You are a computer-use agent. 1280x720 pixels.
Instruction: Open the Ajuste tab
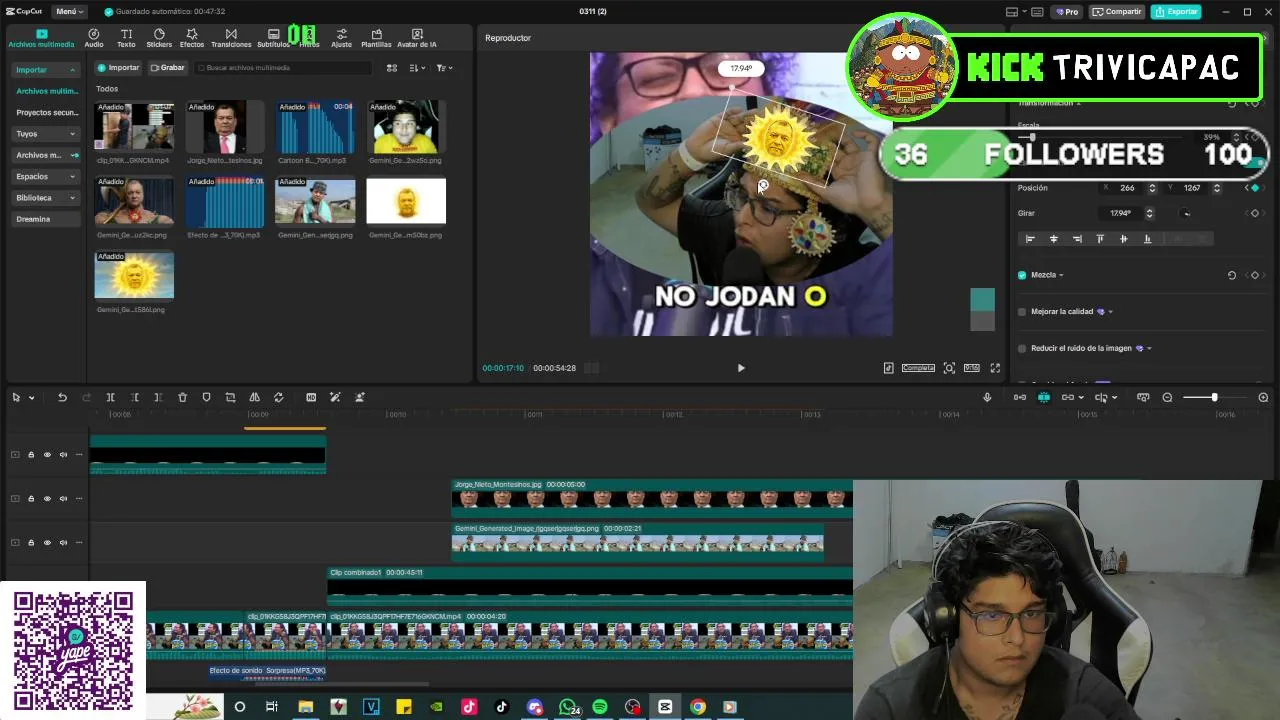pos(342,38)
